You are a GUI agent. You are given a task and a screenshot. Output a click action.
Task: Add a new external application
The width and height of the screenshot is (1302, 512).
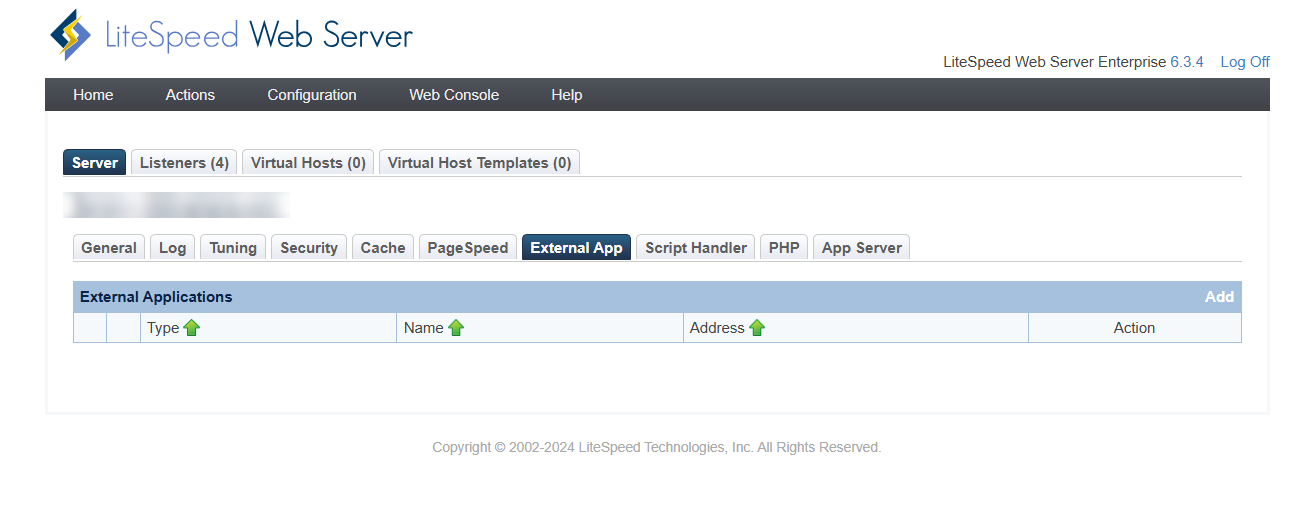pyautogui.click(x=1219, y=297)
